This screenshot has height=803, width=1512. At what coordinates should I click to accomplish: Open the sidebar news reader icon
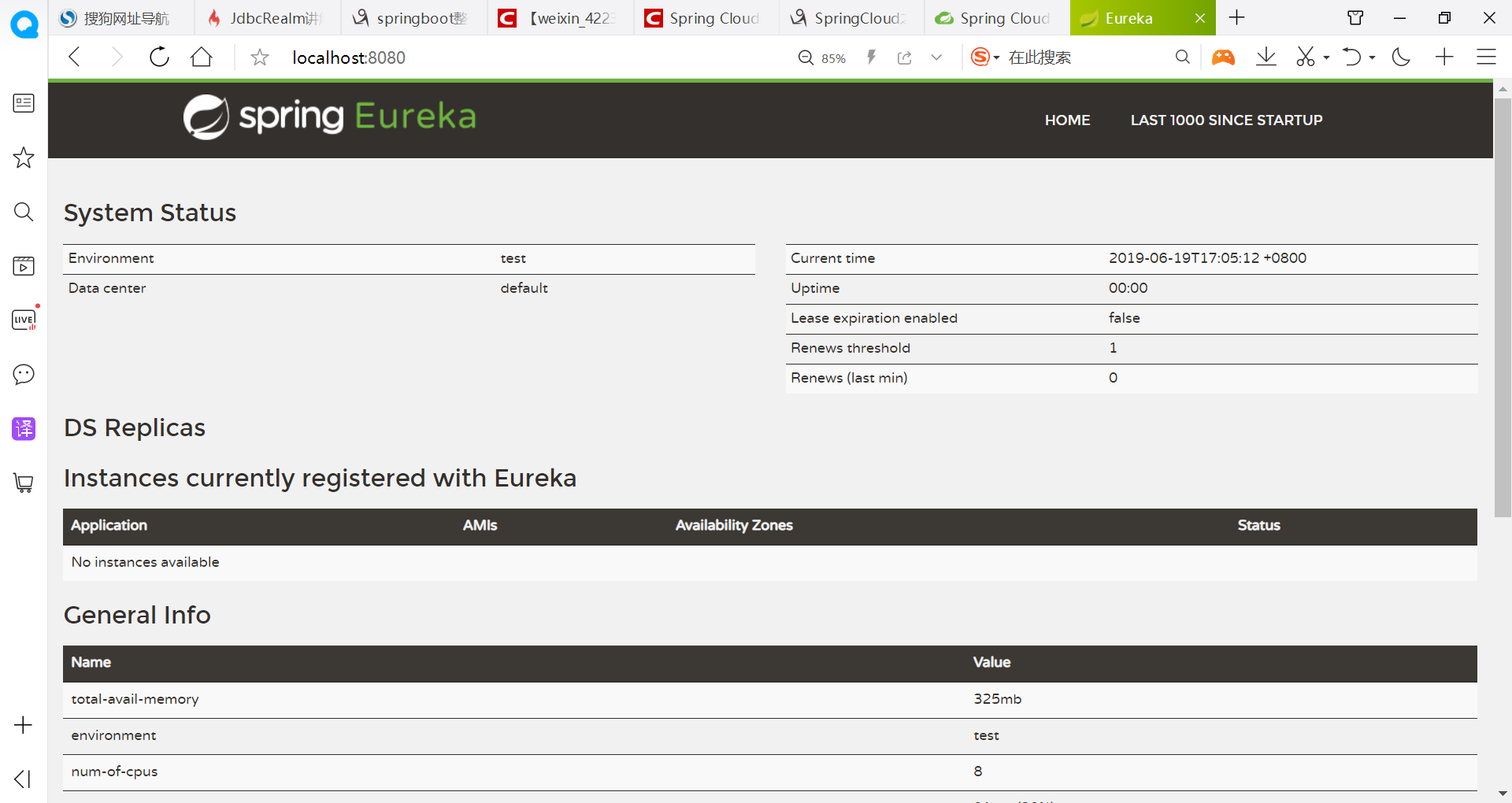pos(24,103)
